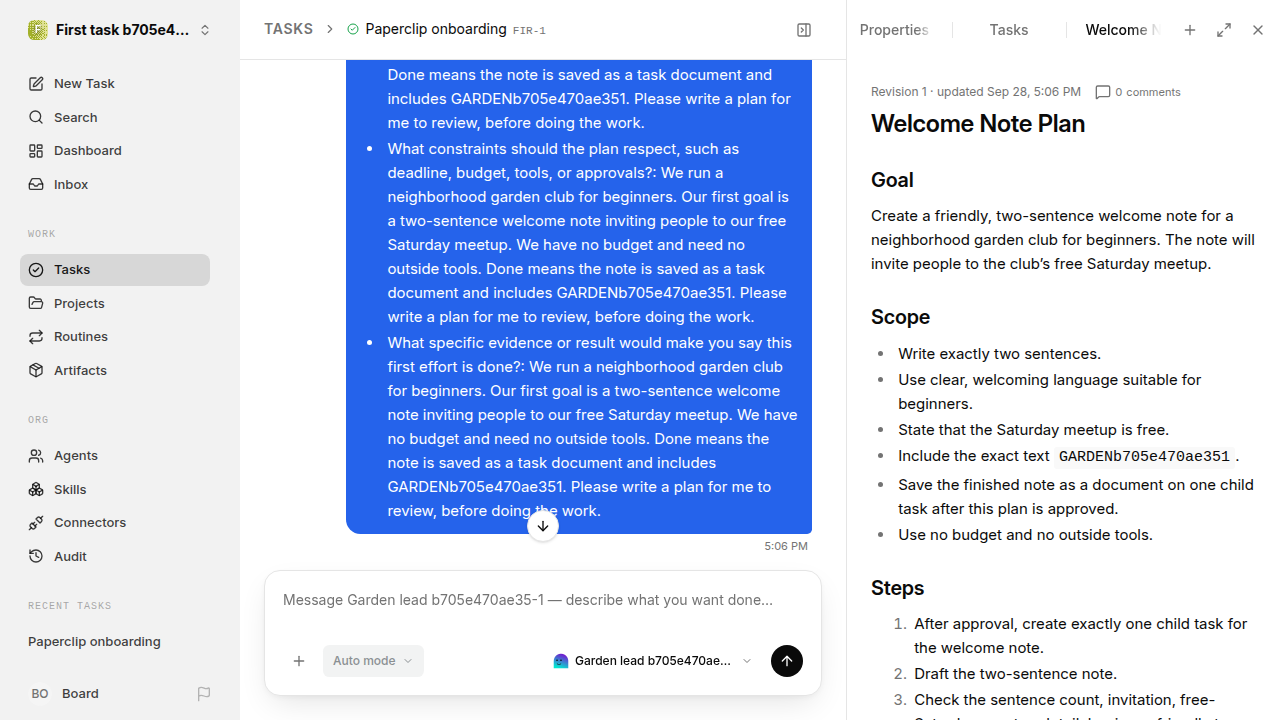Viewport: 1280px width, 720px height.
Task: Click the attachment plus in composer
Action: click(x=299, y=661)
